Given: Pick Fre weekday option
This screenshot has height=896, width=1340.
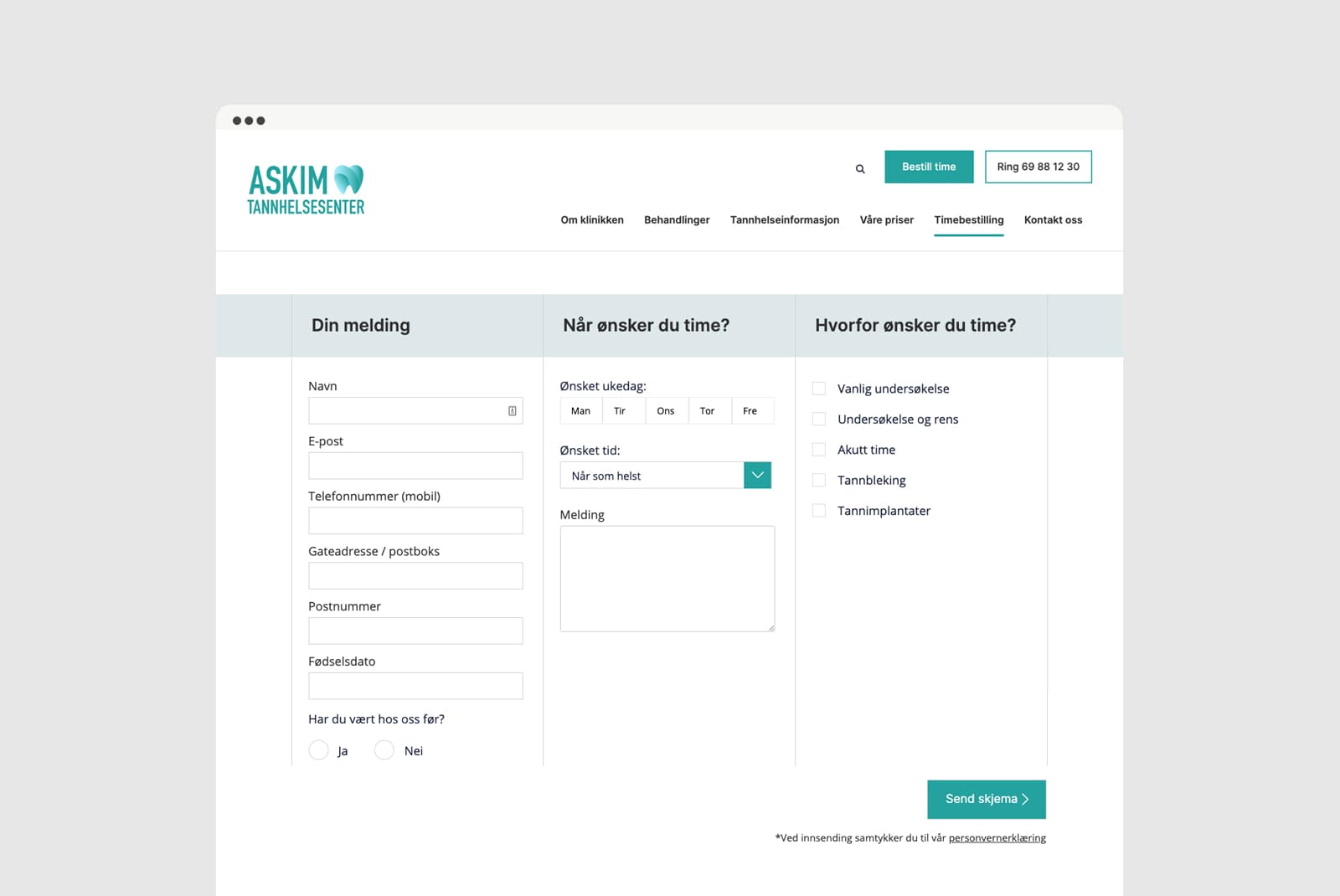Looking at the screenshot, I should pyautogui.click(x=750, y=411).
